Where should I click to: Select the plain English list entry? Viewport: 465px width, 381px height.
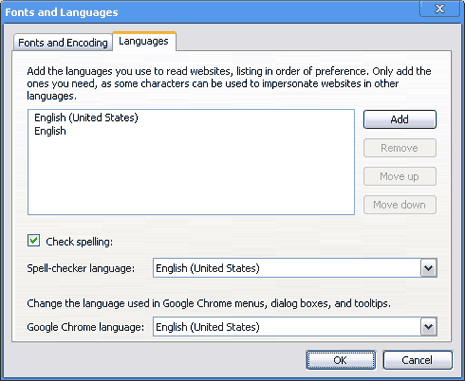click(50, 131)
